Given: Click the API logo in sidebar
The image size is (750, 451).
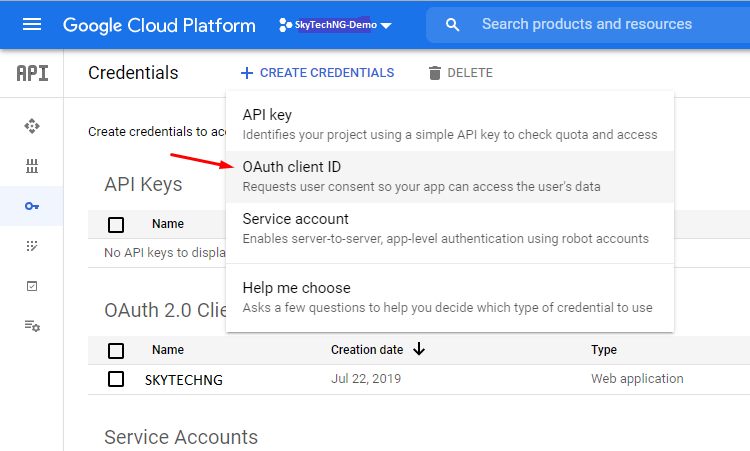Looking at the screenshot, I should [x=32, y=73].
